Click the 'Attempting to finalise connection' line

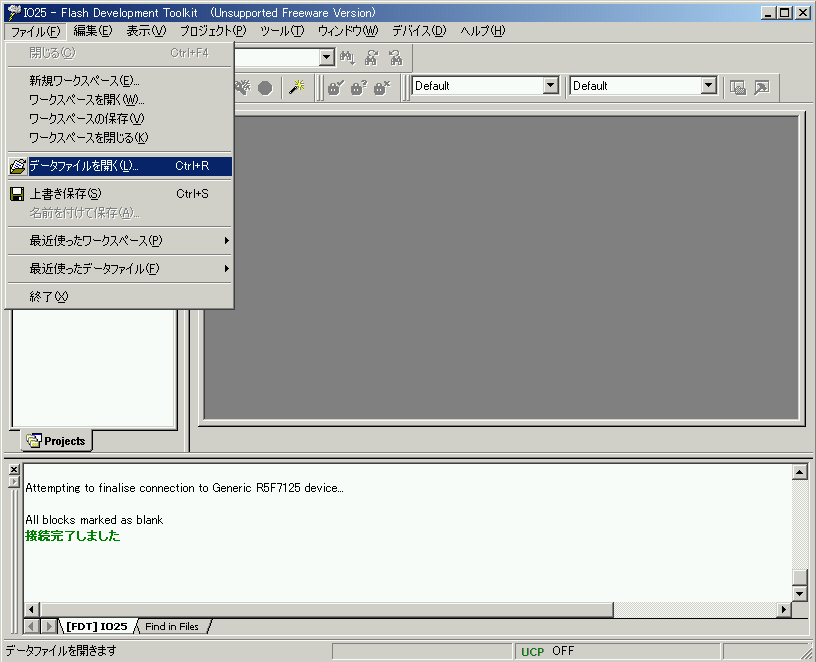tap(184, 488)
